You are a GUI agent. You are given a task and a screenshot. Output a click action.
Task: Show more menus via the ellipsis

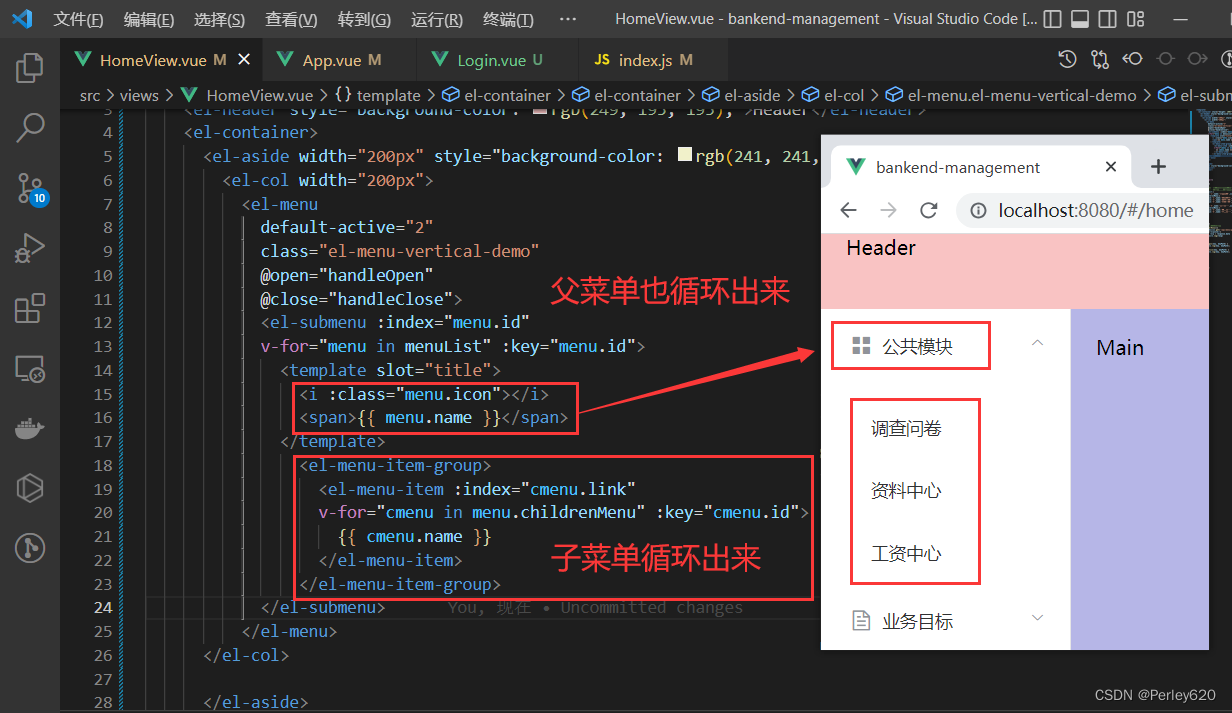pos(568,19)
